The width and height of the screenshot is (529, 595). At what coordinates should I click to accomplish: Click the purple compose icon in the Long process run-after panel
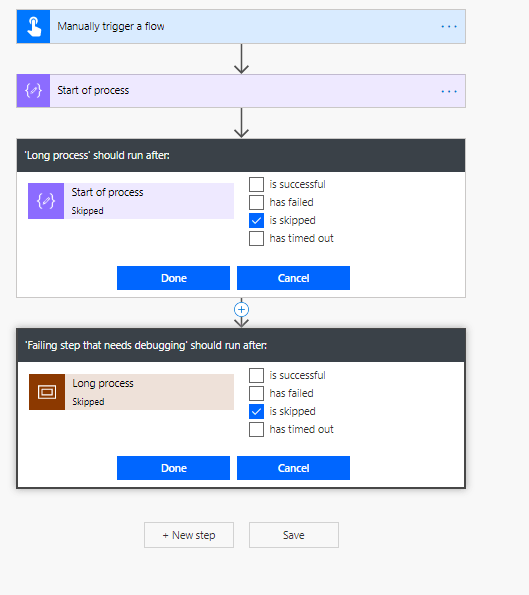tap(46, 201)
